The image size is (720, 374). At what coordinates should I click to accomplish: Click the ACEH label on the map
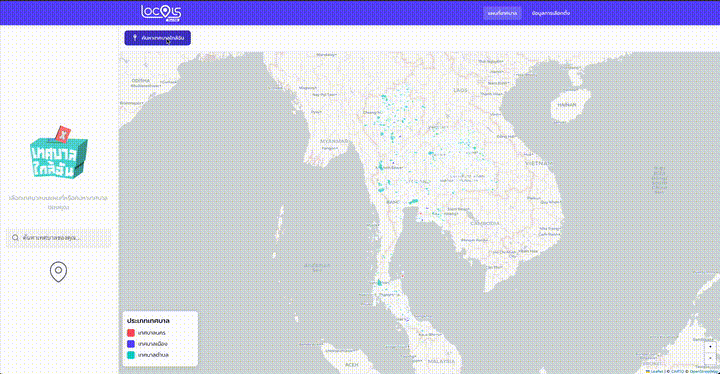point(351,365)
